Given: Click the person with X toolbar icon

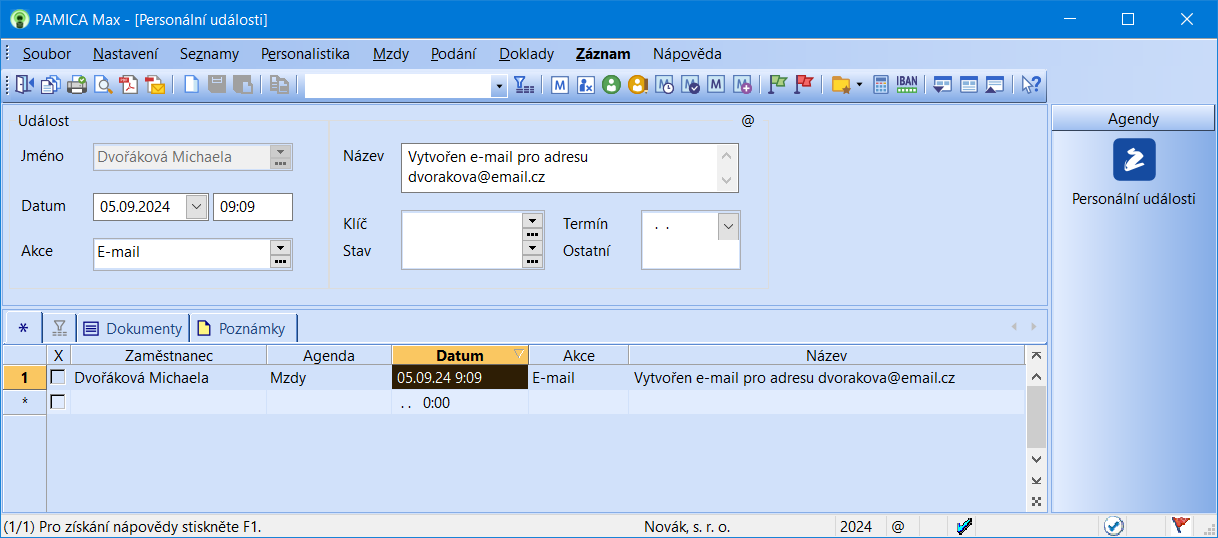Looking at the screenshot, I should point(586,85).
